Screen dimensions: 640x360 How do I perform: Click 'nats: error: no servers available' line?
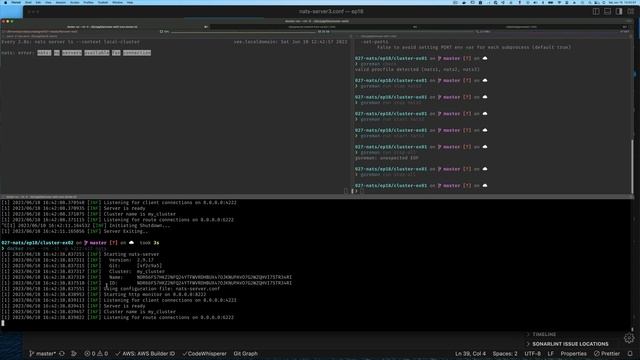tap(76, 53)
